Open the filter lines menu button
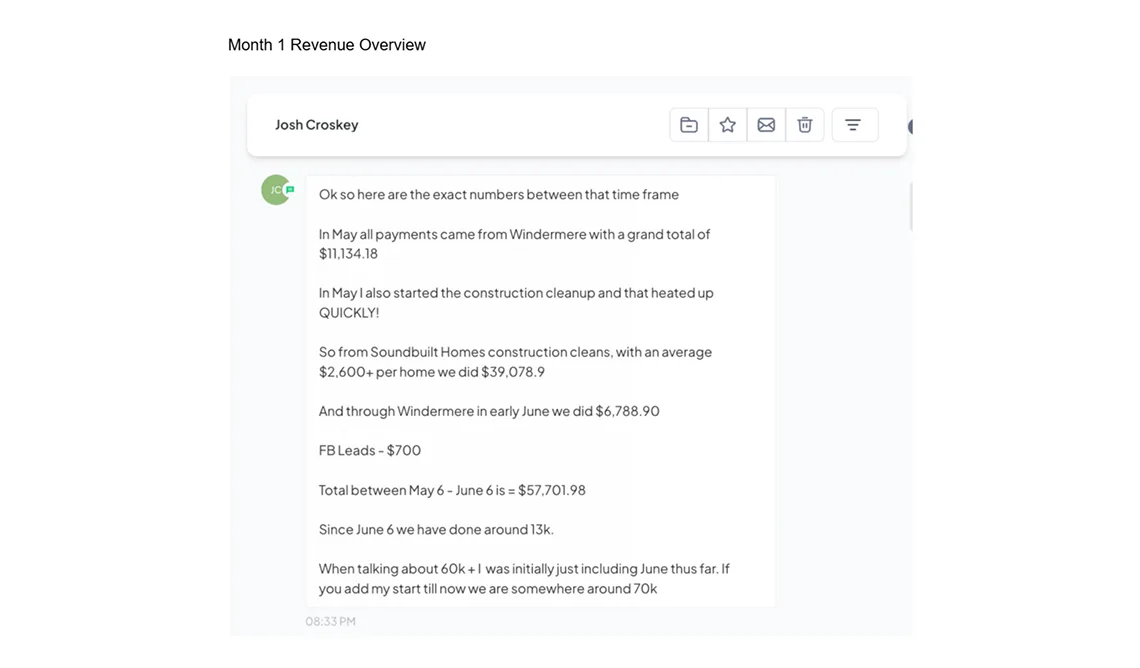1140x668 pixels. [x=854, y=125]
